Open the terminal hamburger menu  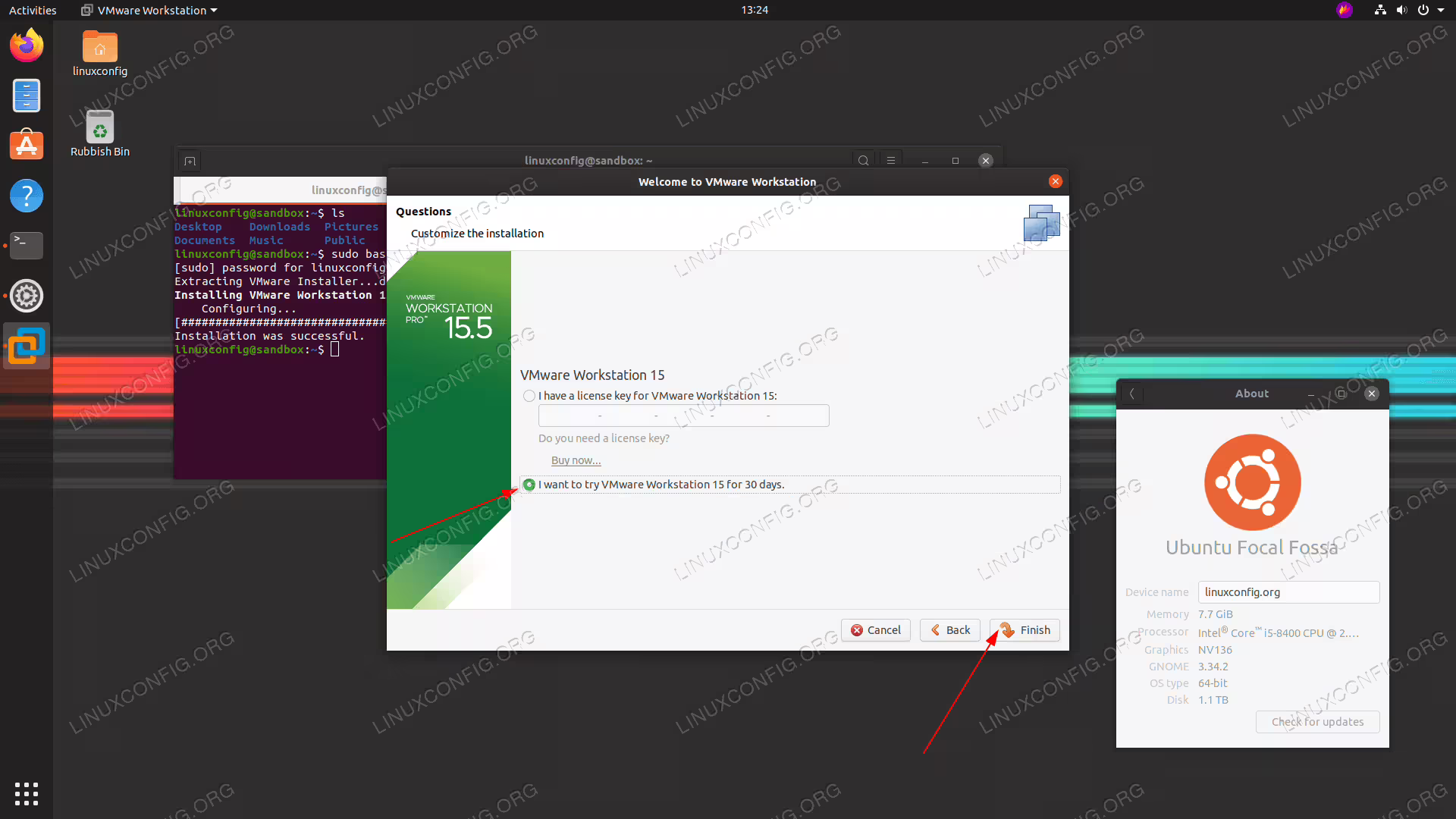coord(891,161)
